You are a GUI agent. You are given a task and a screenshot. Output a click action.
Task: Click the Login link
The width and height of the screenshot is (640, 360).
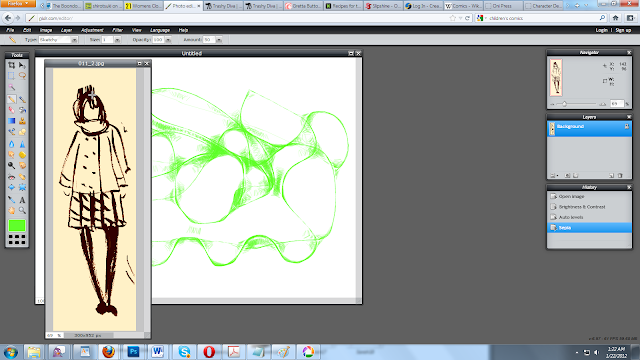coord(601,30)
